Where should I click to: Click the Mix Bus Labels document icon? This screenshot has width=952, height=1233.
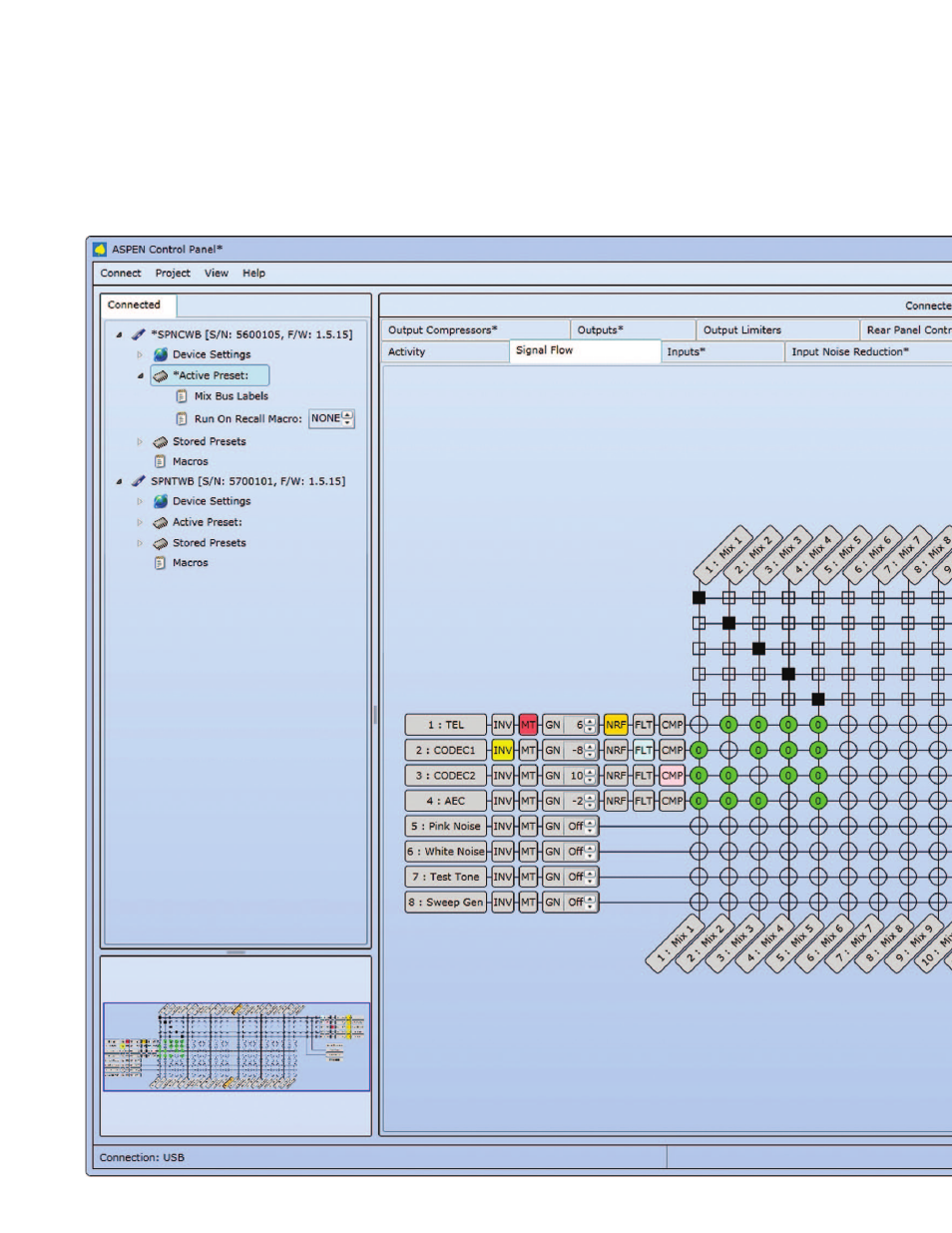coord(182,396)
